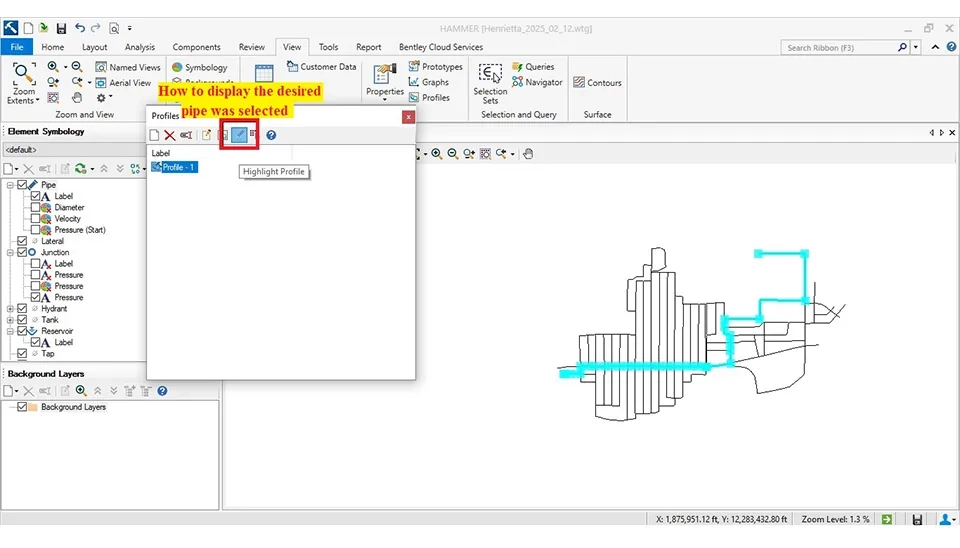
Task: Collapse the Junction tree node
Action: pyautogui.click(x=10, y=252)
